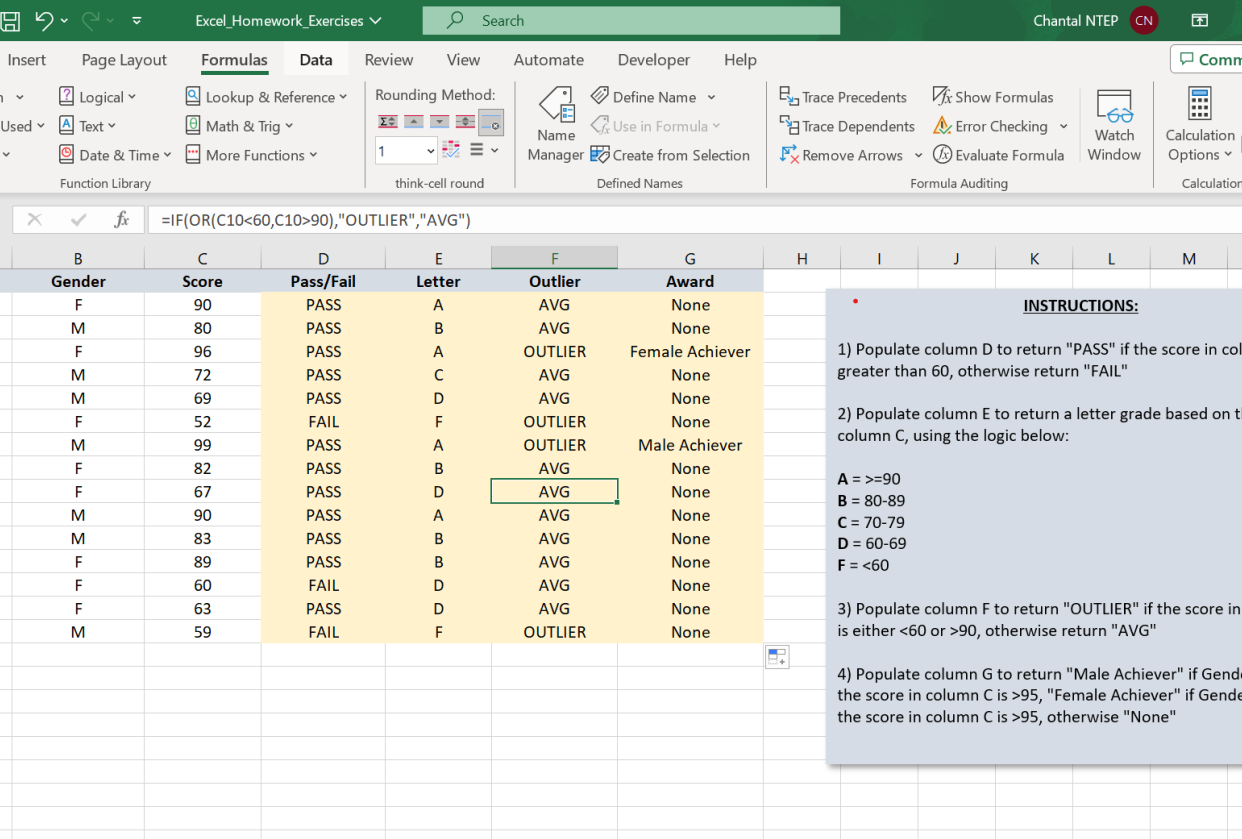Select the Male Achiever cell
This screenshot has height=839, width=1242.
pyautogui.click(x=690, y=445)
